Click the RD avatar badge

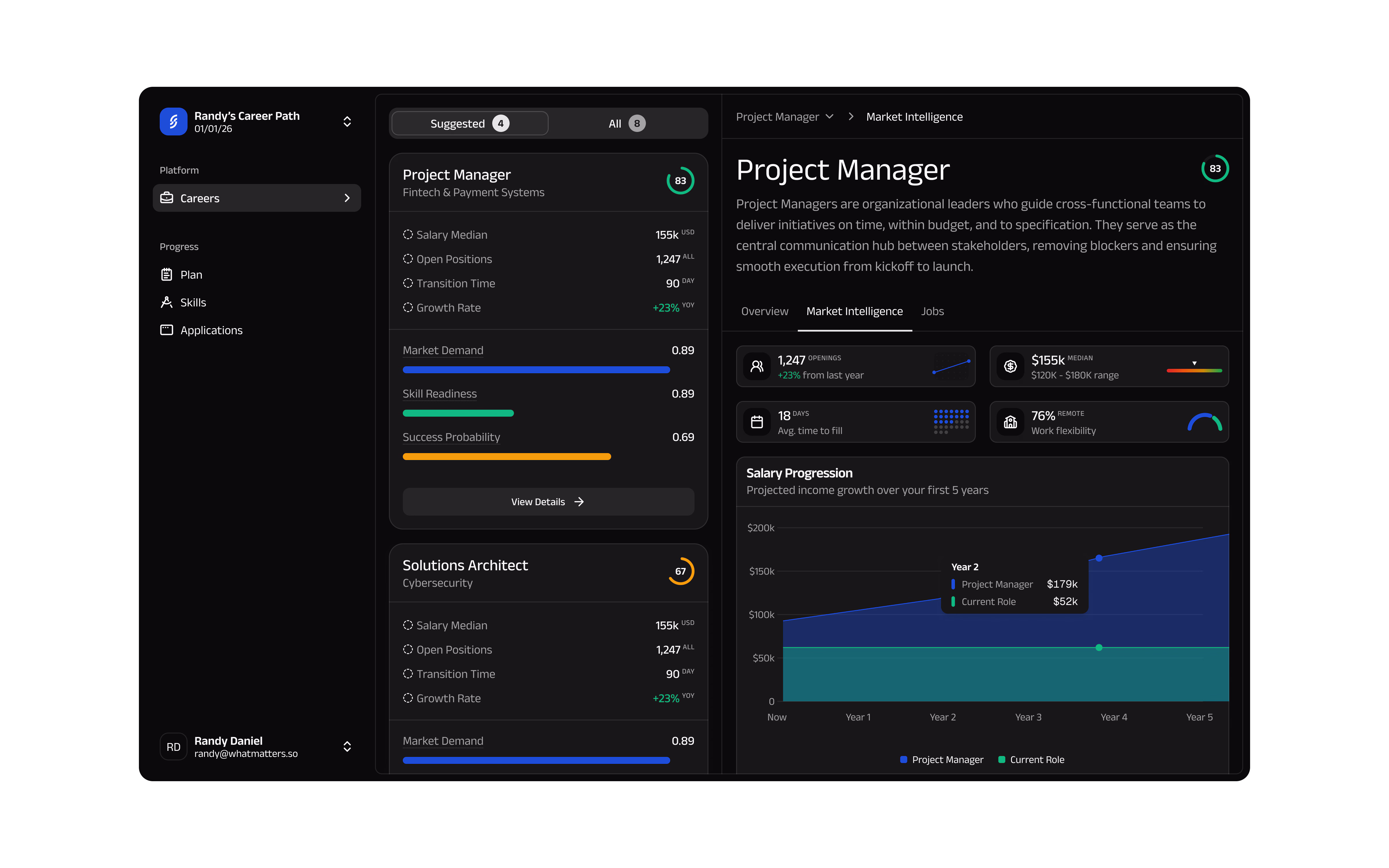173,746
